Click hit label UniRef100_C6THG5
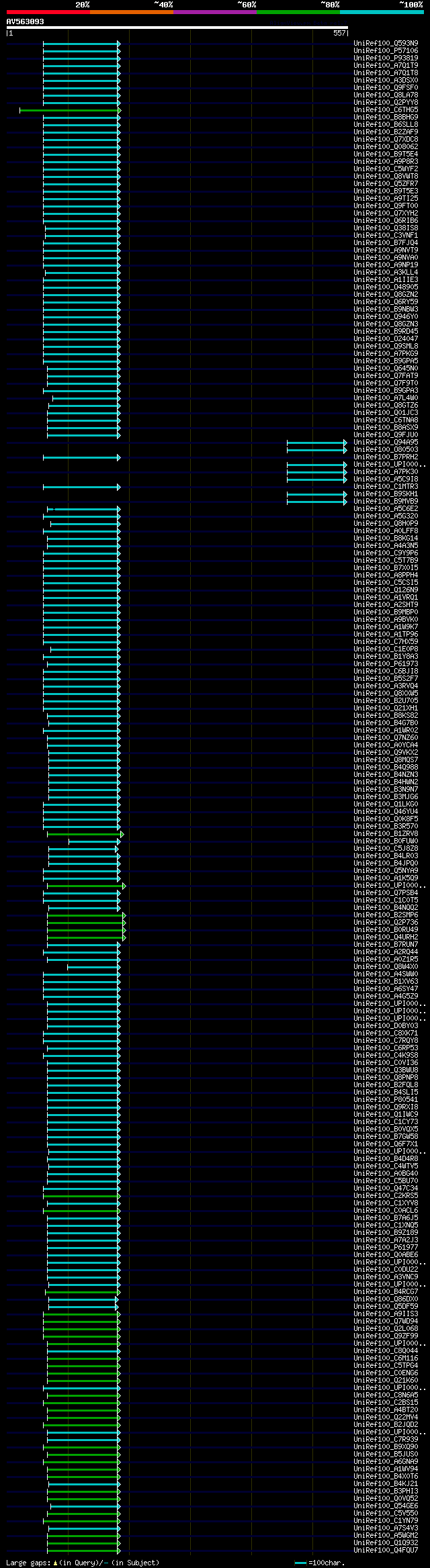The width and height of the screenshot is (430, 1568). tap(386, 110)
